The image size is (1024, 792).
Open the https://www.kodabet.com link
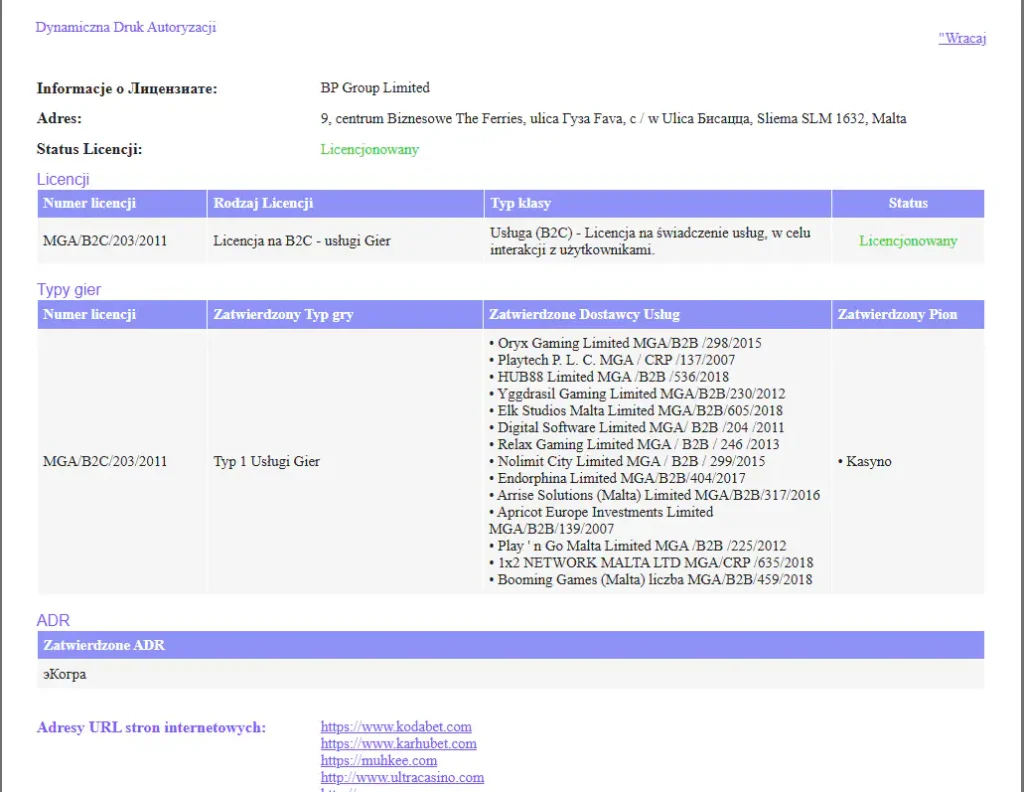[396, 727]
